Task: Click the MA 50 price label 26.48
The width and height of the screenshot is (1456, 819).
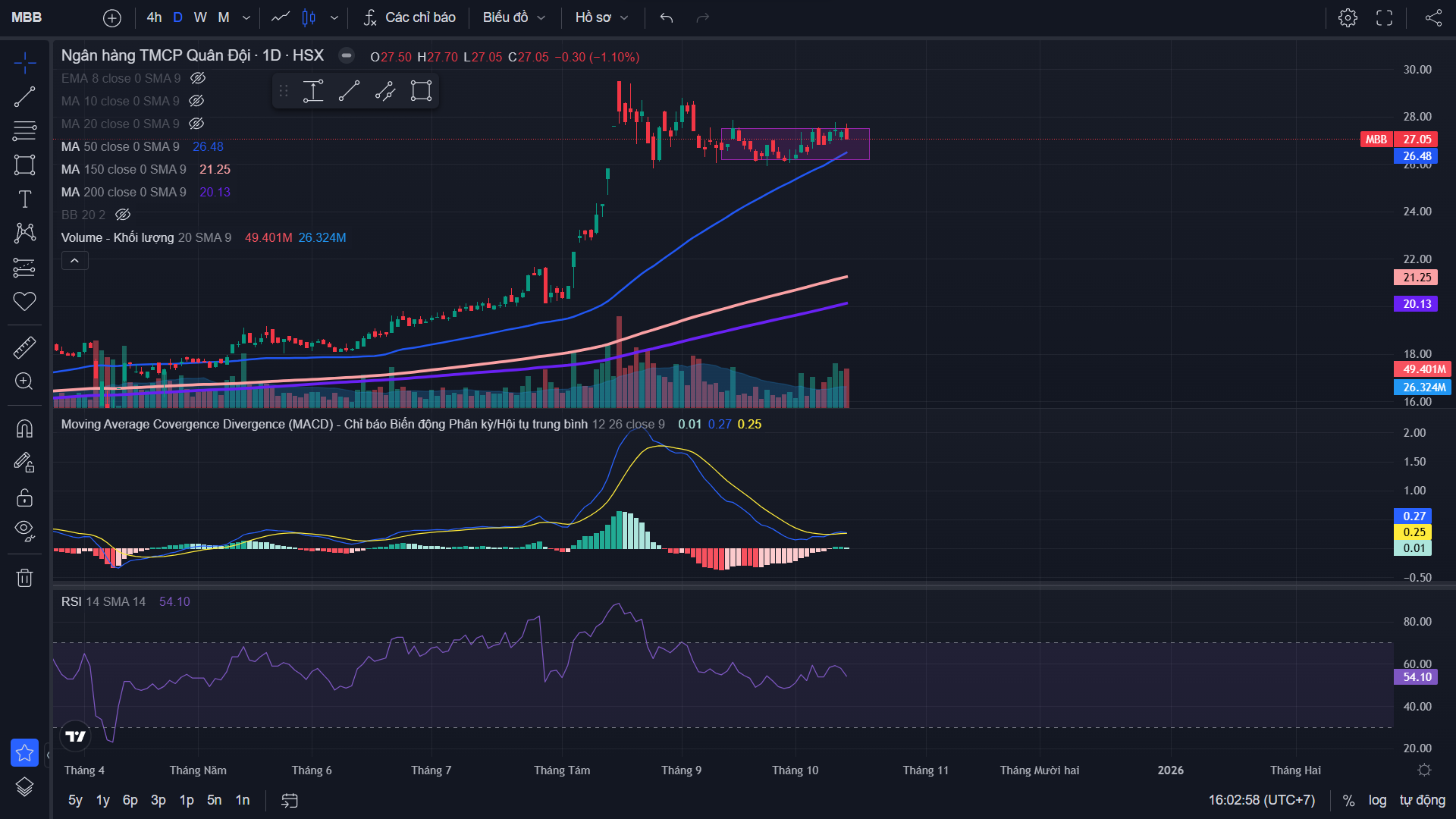Action: (x=1416, y=156)
